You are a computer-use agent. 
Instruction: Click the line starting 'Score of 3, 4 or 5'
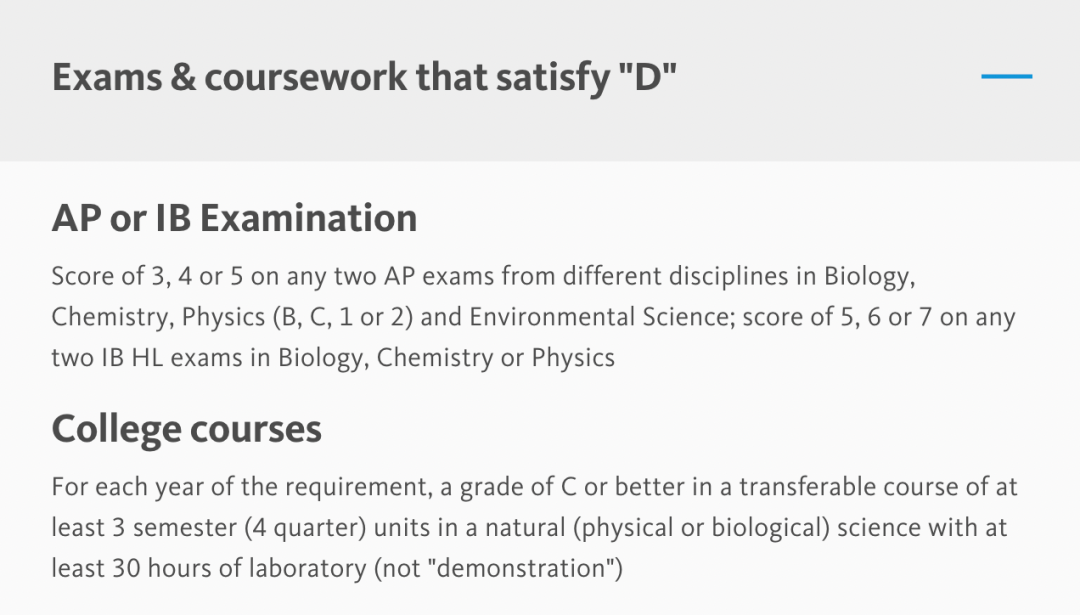click(x=483, y=275)
